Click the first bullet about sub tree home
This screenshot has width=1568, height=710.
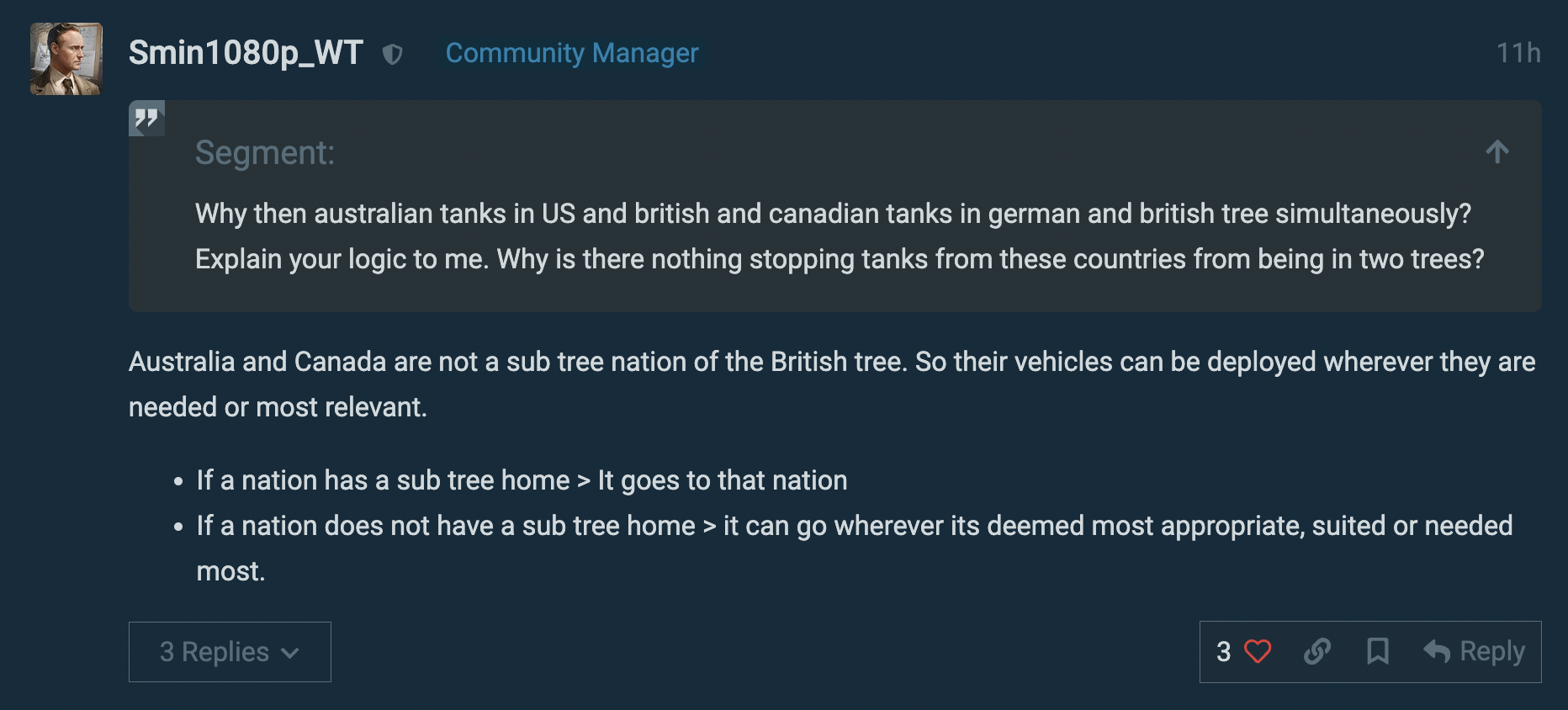pyautogui.click(x=522, y=480)
